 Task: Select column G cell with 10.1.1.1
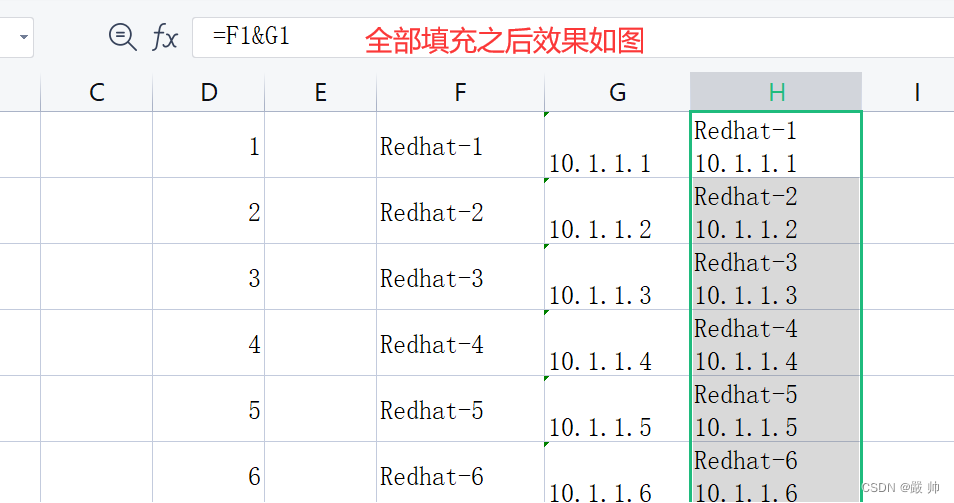pyautogui.click(x=618, y=145)
